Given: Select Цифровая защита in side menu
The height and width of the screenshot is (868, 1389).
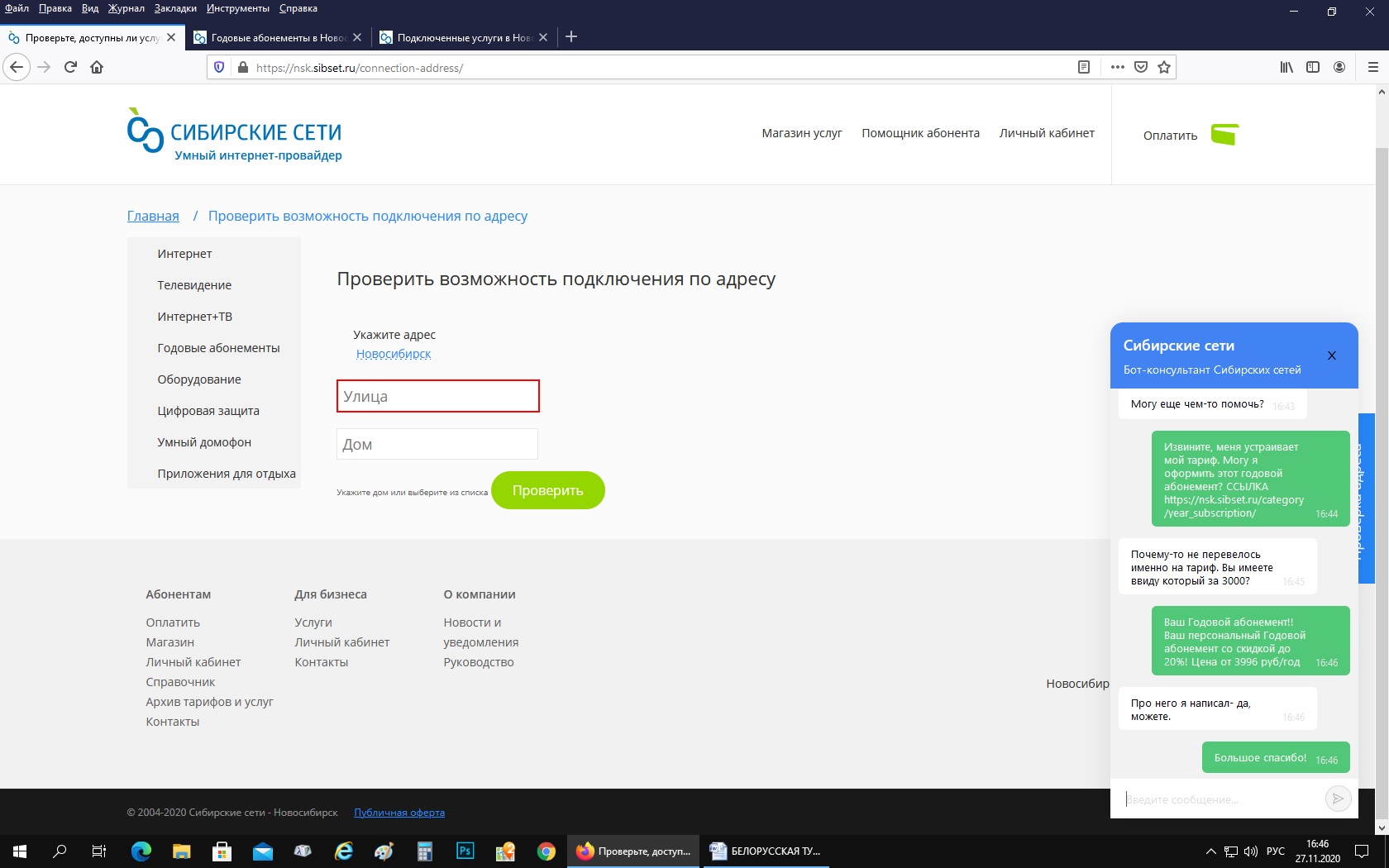Looking at the screenshot, I should tap(208, 411).
